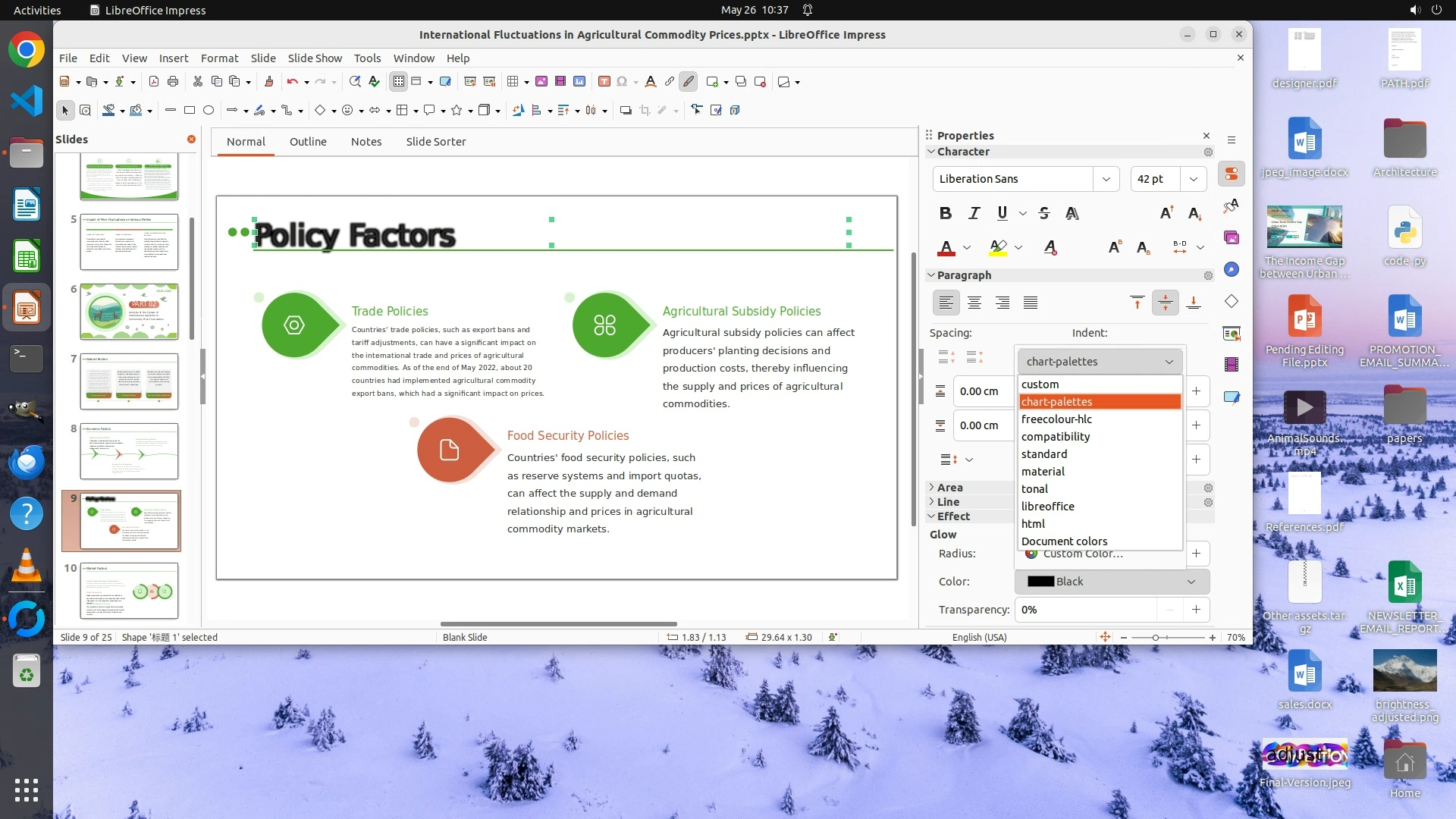
Task: Click the Increase Font Size icon
Action: (x=1166, y=213)
